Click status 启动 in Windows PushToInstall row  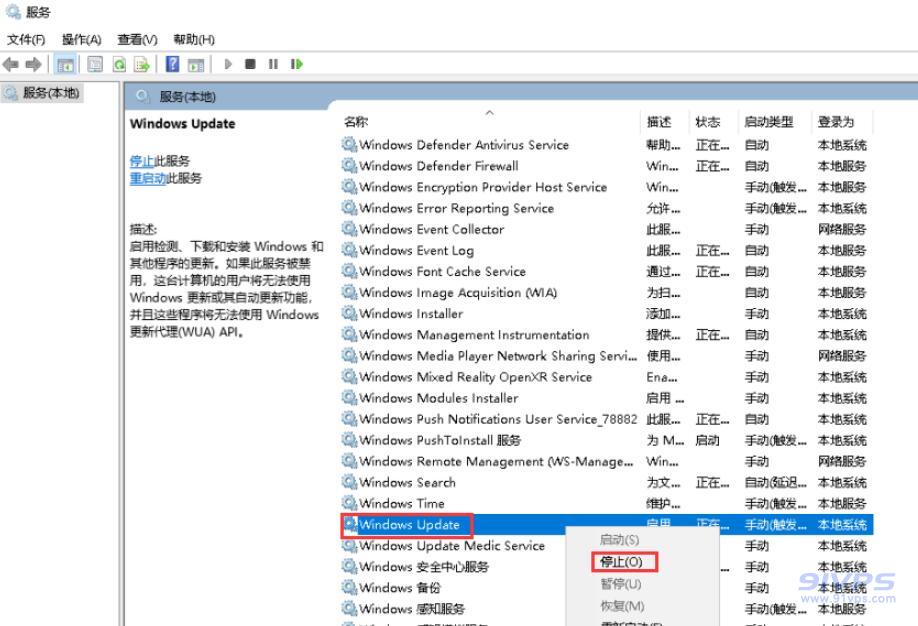[x=707, y=440]
